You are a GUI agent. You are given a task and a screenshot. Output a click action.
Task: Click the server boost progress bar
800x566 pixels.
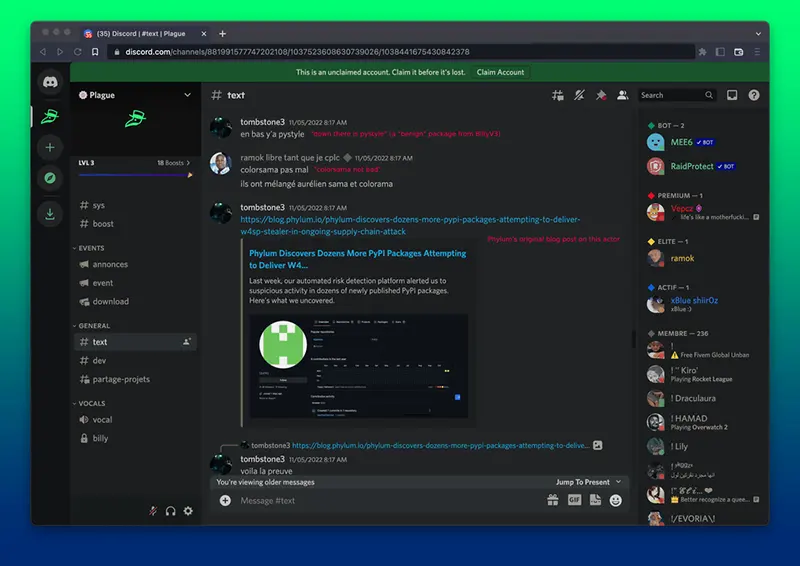tap(135, 175)
